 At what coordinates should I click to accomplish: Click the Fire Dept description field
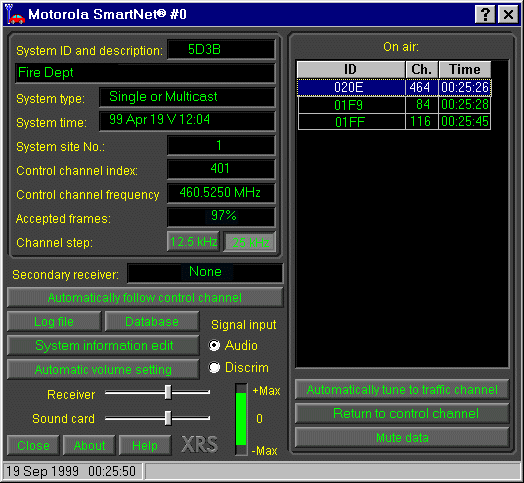pyautogui.click(x=145, y=73)
